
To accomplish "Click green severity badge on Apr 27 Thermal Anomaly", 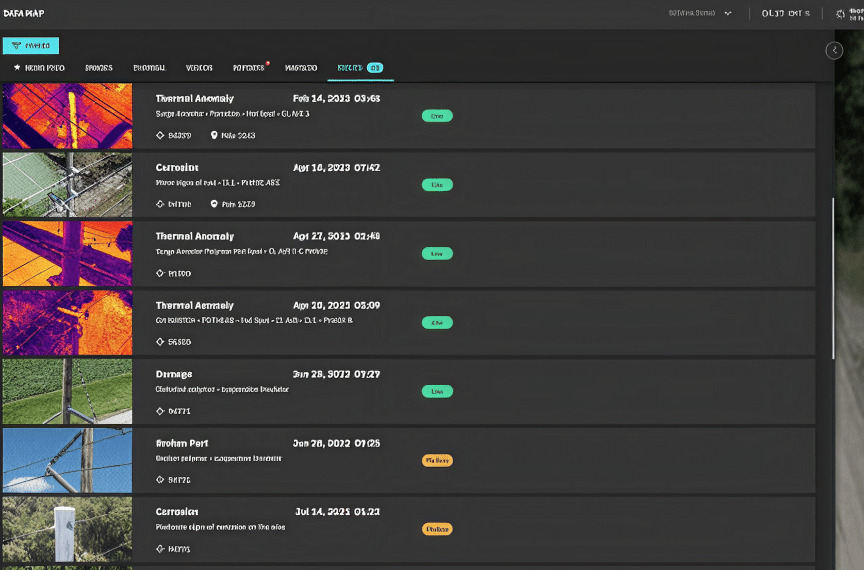I will [437, 254].
